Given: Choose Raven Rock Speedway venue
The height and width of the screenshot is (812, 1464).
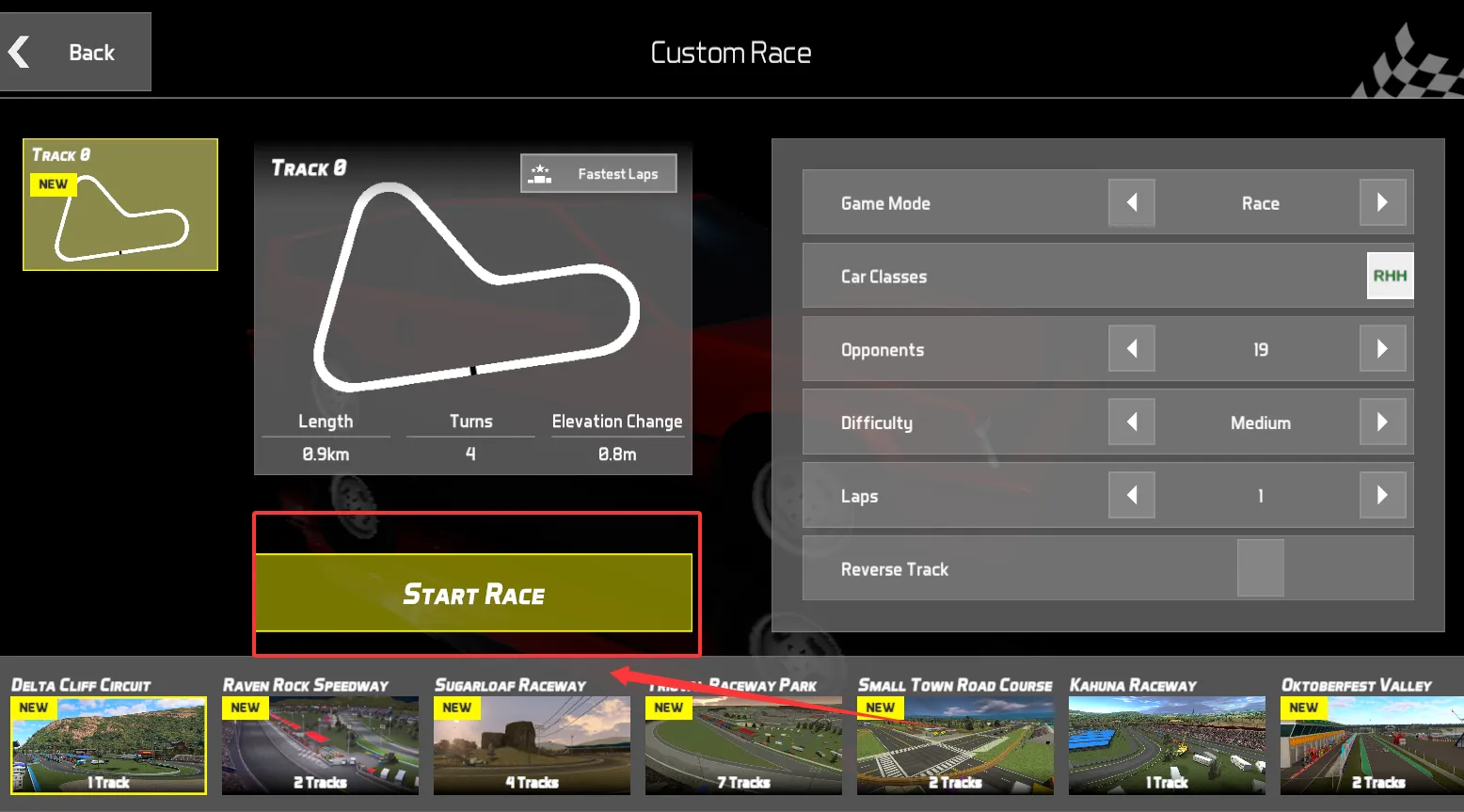Looking at the screenshot, I should [x=320, y=744].
